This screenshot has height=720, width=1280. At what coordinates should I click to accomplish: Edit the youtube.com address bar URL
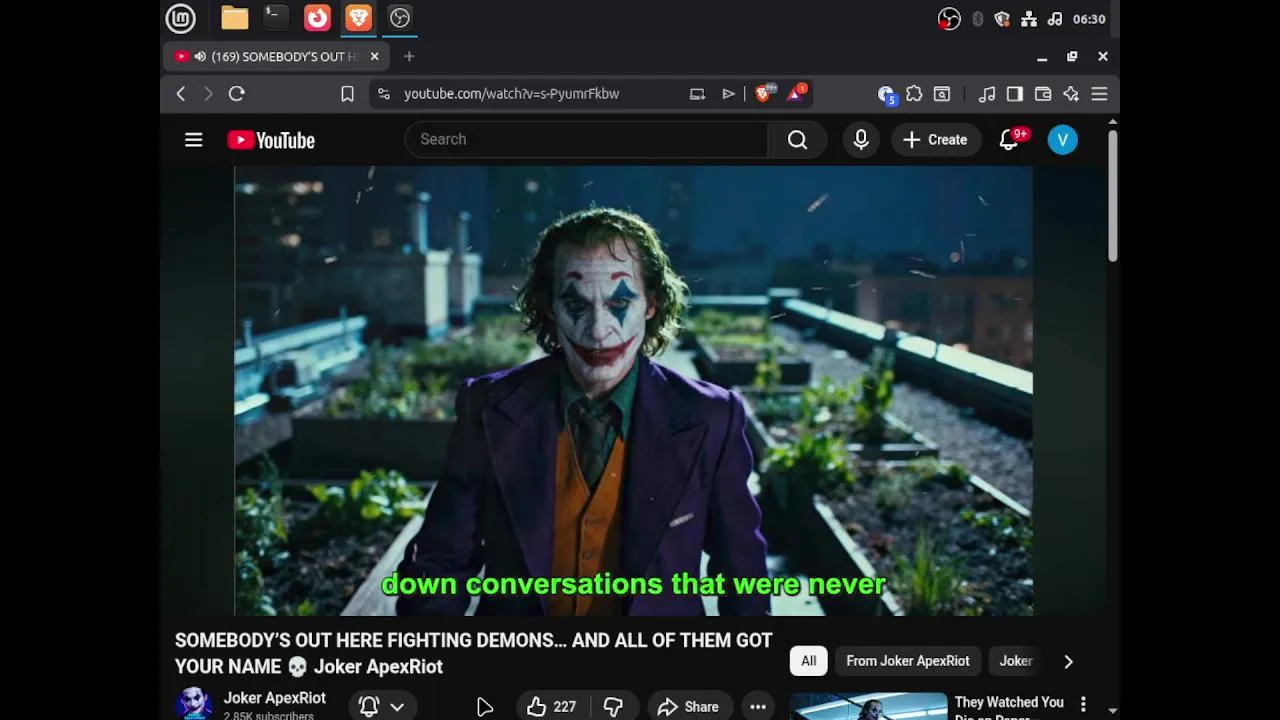pos(511,94)
